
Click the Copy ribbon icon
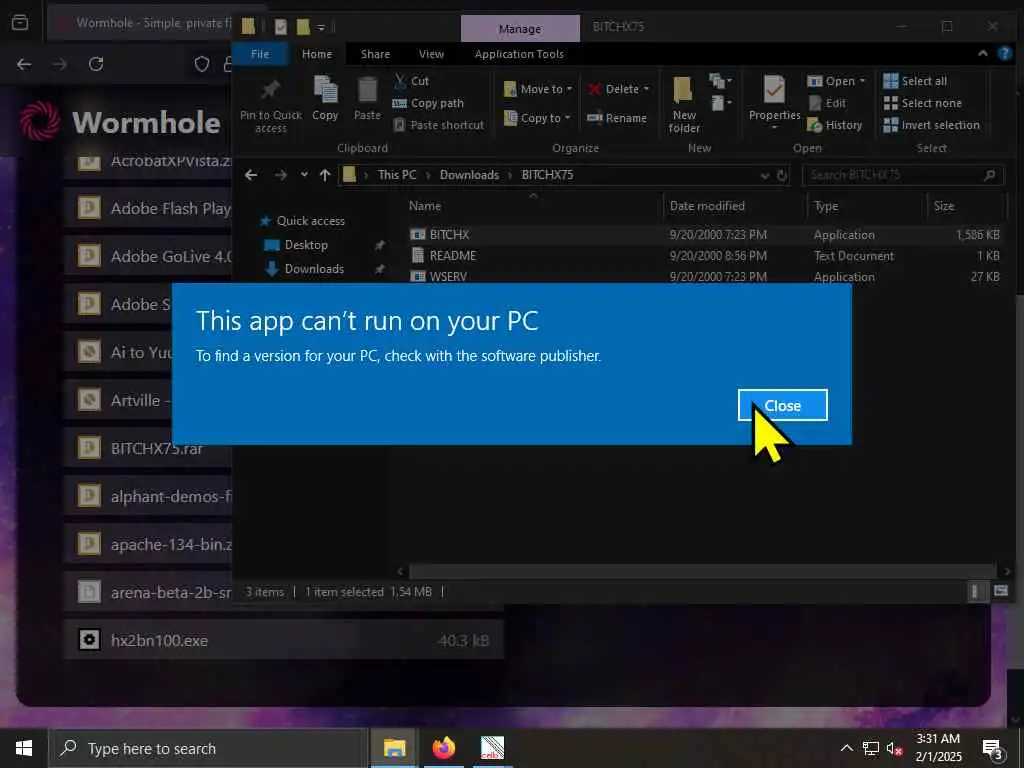(x=325, y=99)
